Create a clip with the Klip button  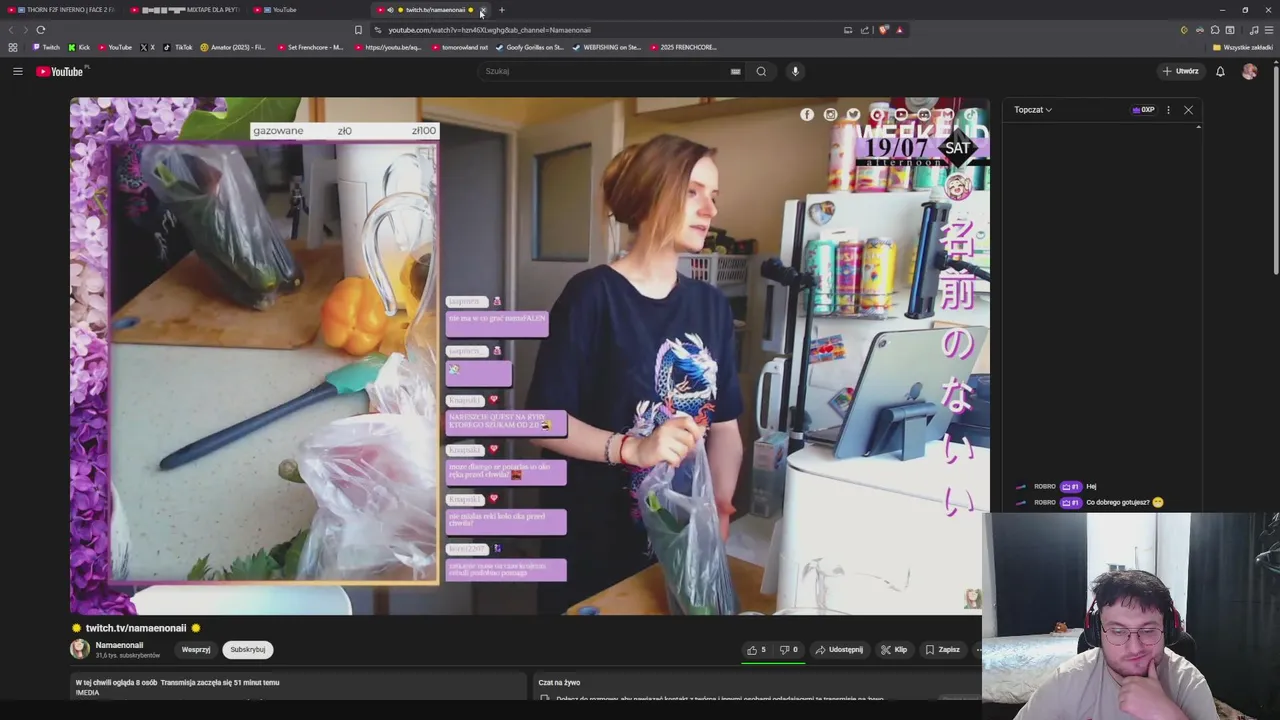tap(894, 650)
